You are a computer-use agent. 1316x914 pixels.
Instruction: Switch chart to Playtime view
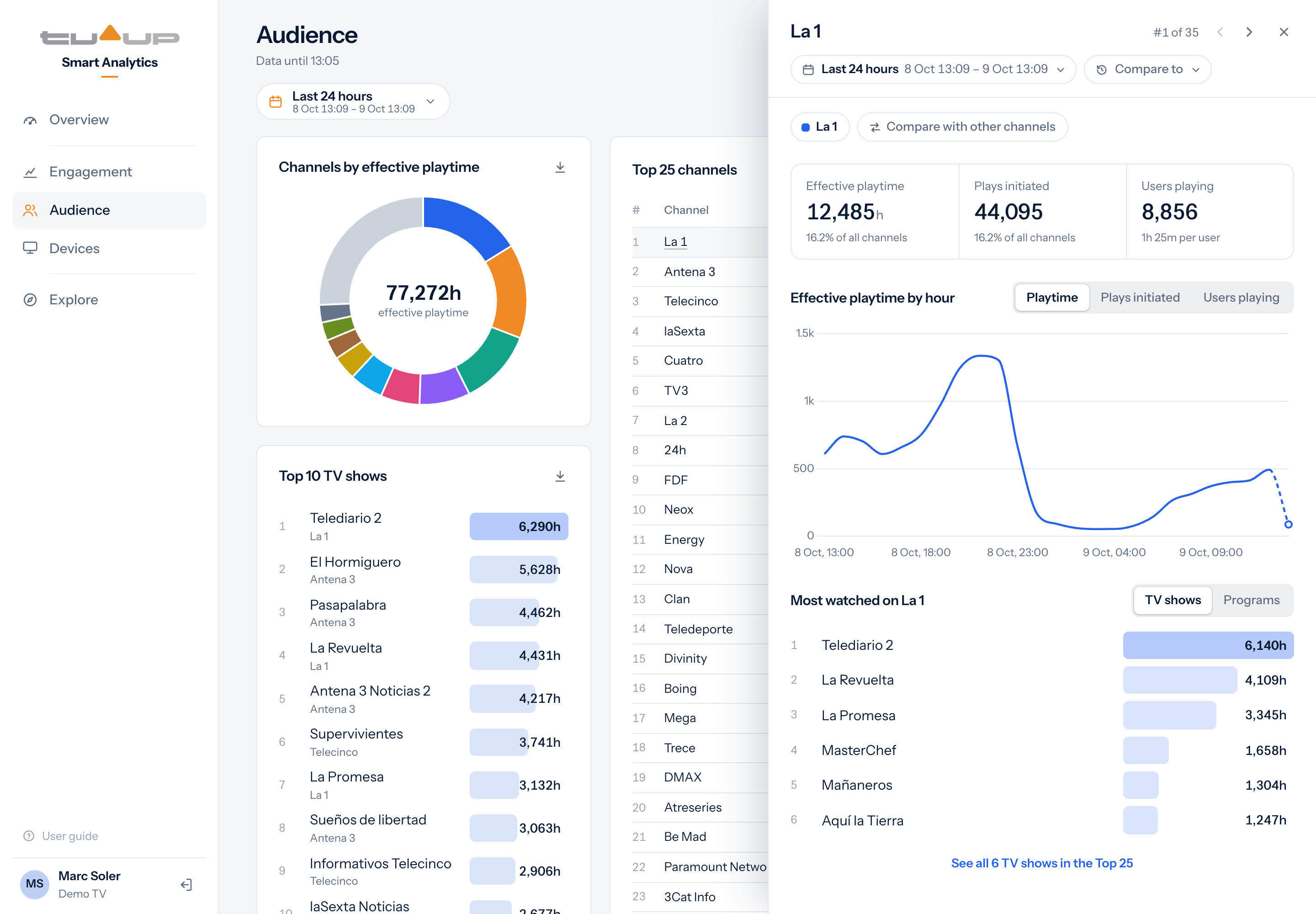click(1051, 298)
